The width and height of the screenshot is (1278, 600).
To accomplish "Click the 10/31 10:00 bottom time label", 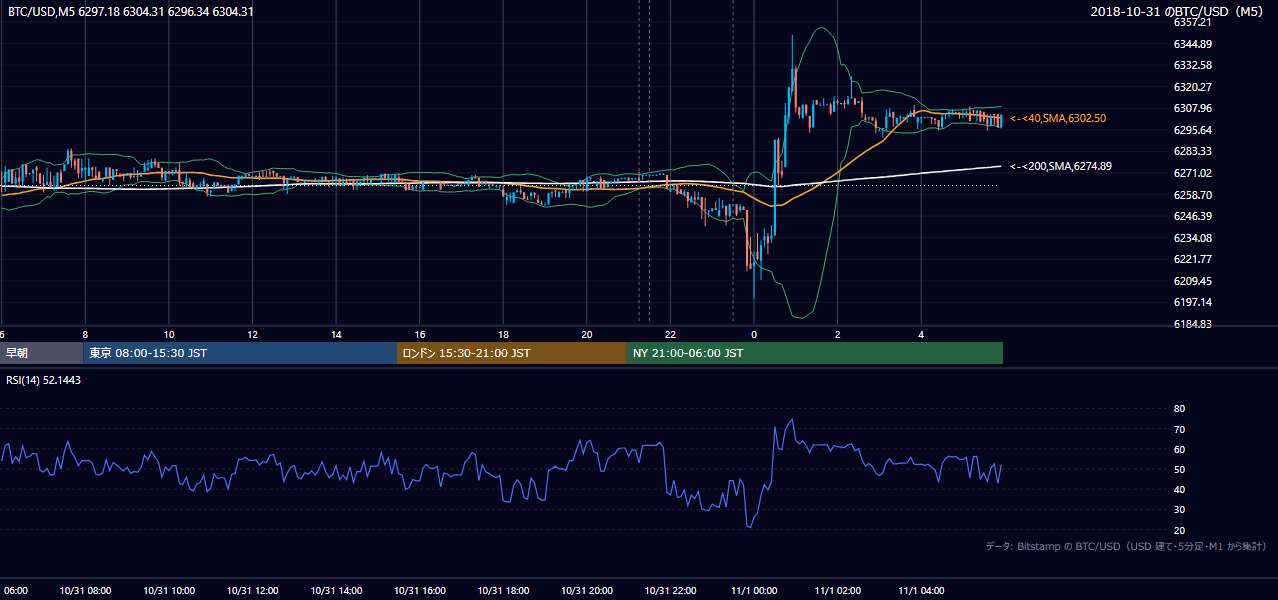I will [169, 591].
